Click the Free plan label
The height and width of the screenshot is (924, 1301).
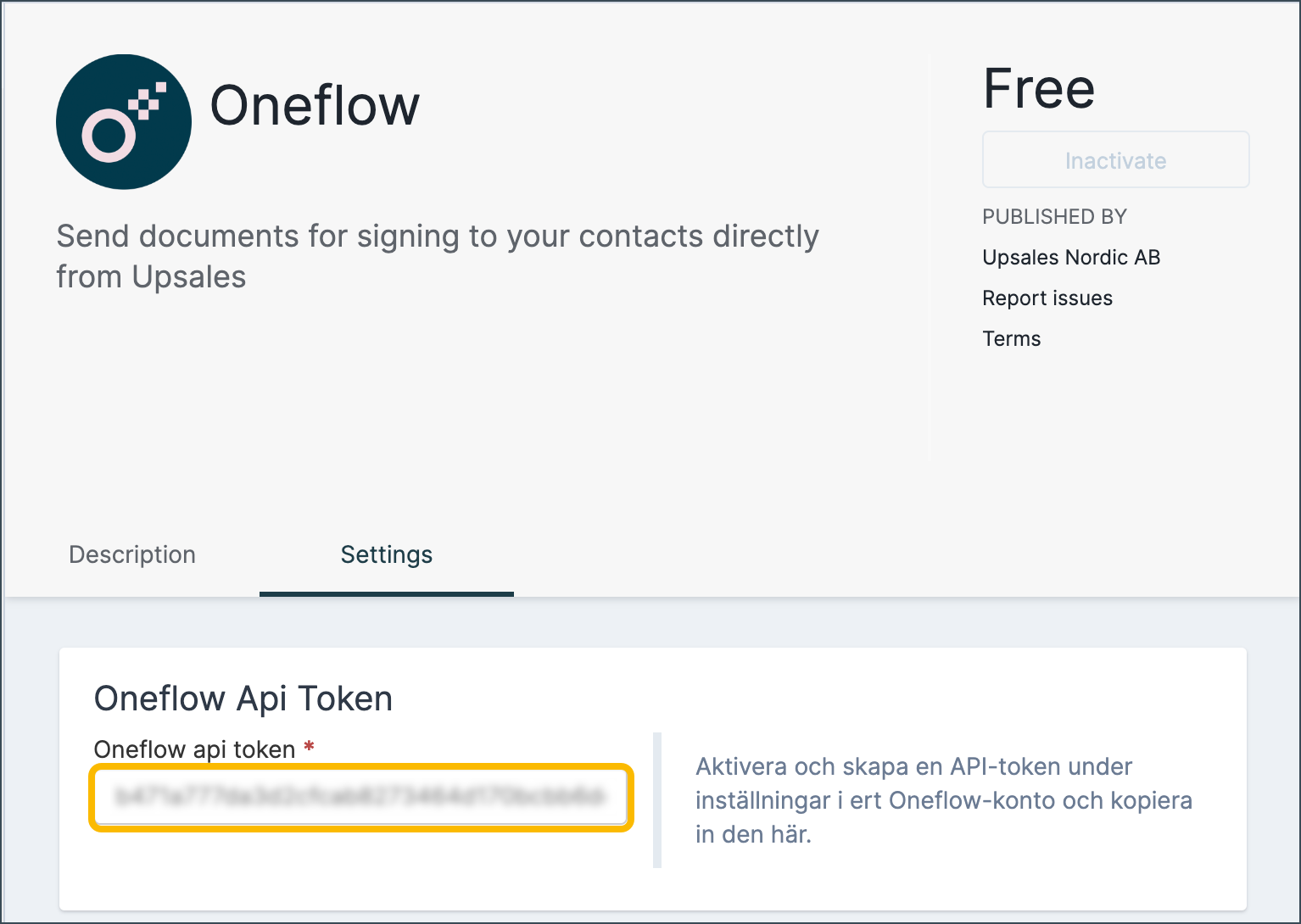(x=1038, y=87)
